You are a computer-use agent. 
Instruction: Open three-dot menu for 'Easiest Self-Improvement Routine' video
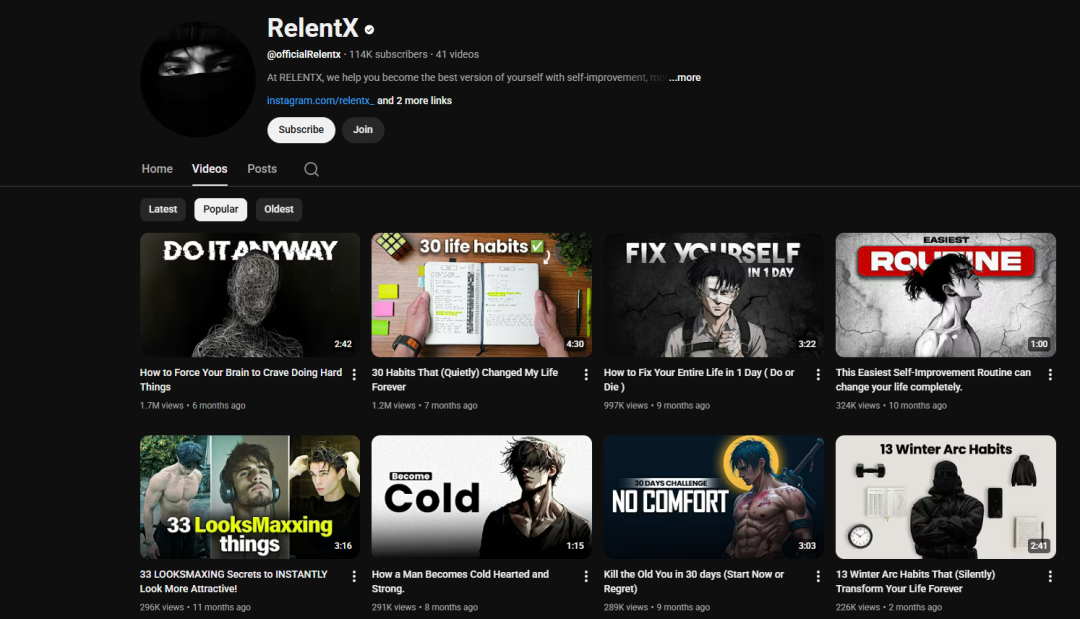[x=1050, y=375]
